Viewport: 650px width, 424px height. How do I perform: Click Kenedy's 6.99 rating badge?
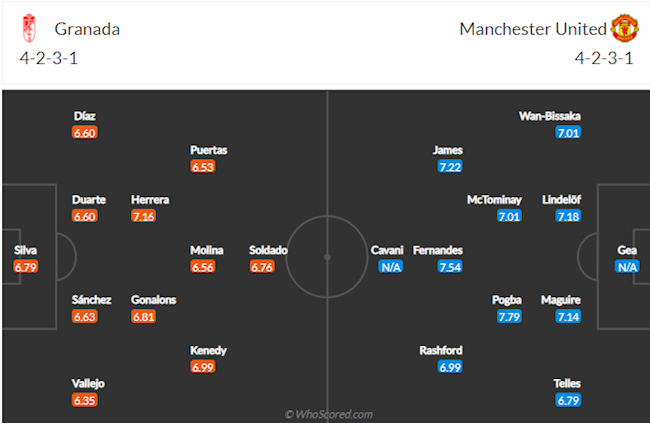[203, 368]
